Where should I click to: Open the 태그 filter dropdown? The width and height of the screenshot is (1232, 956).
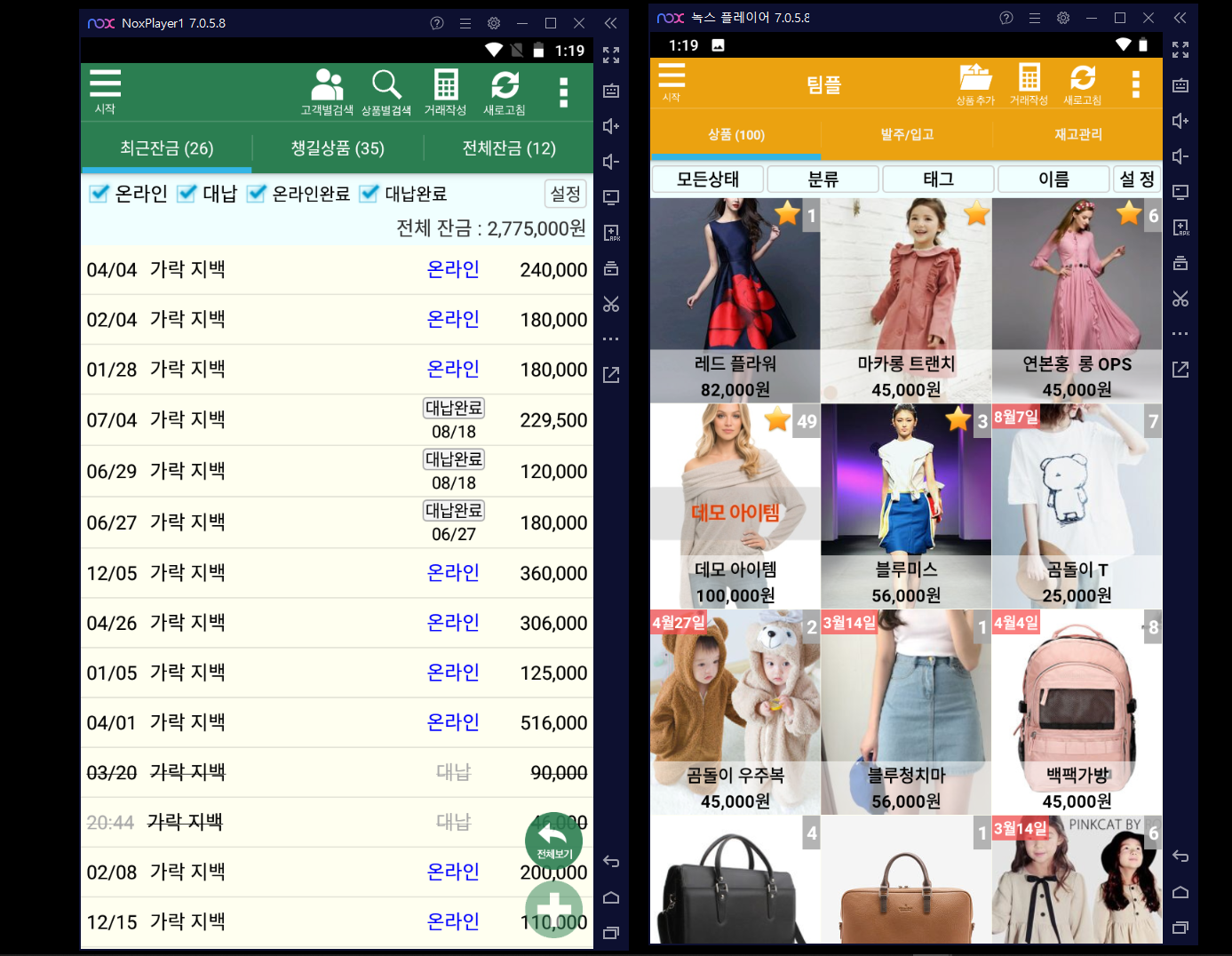pos(938,179)
